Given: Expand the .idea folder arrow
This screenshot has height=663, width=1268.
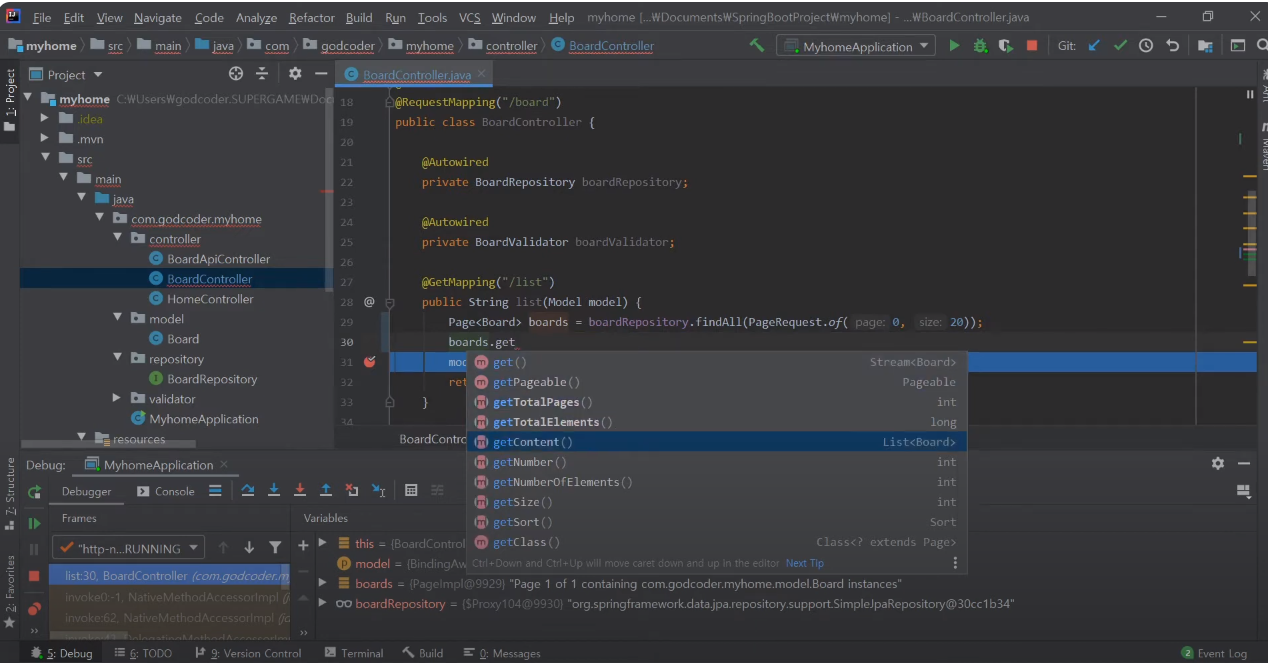Looking at the screenshot, I should tap(45, 118).
